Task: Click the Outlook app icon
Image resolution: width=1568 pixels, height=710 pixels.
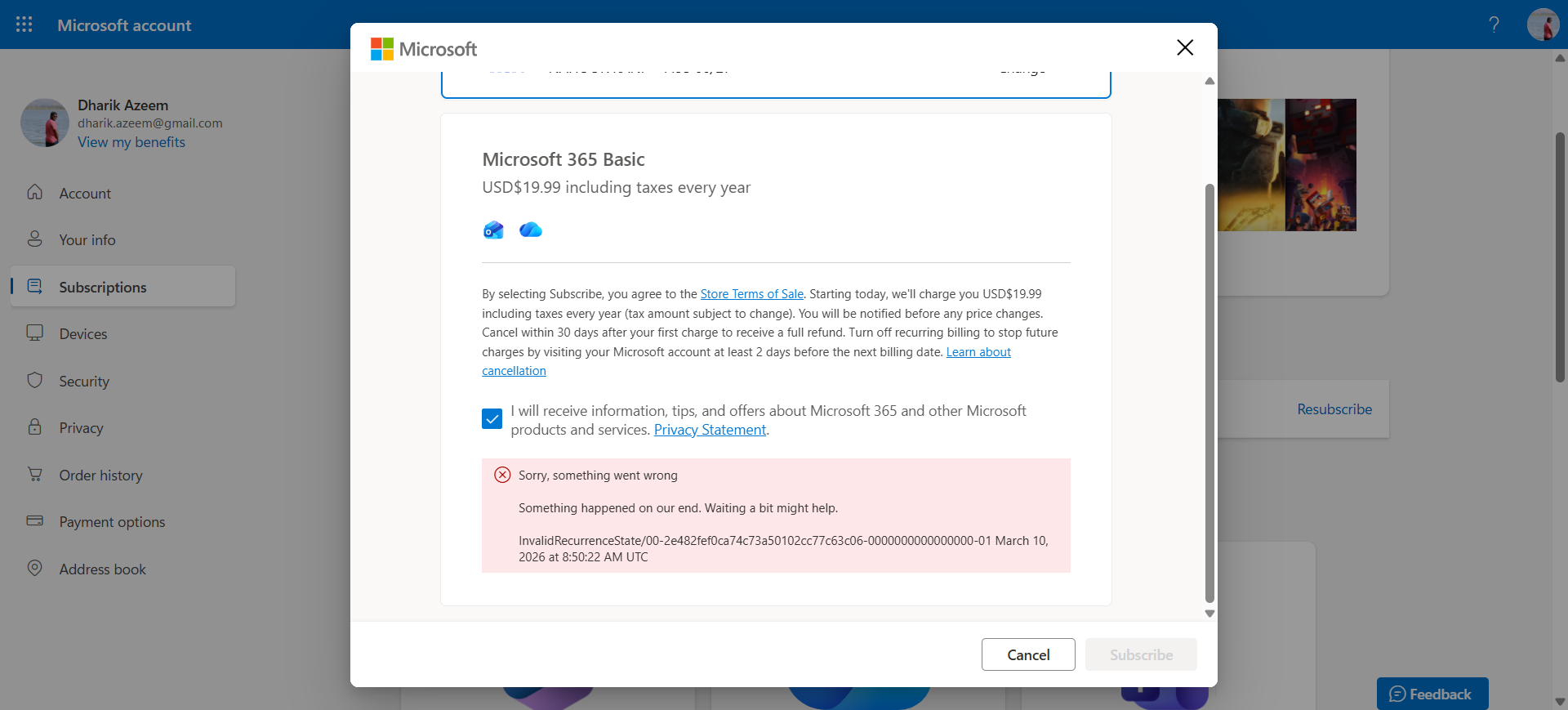Action: pos(493,230)
